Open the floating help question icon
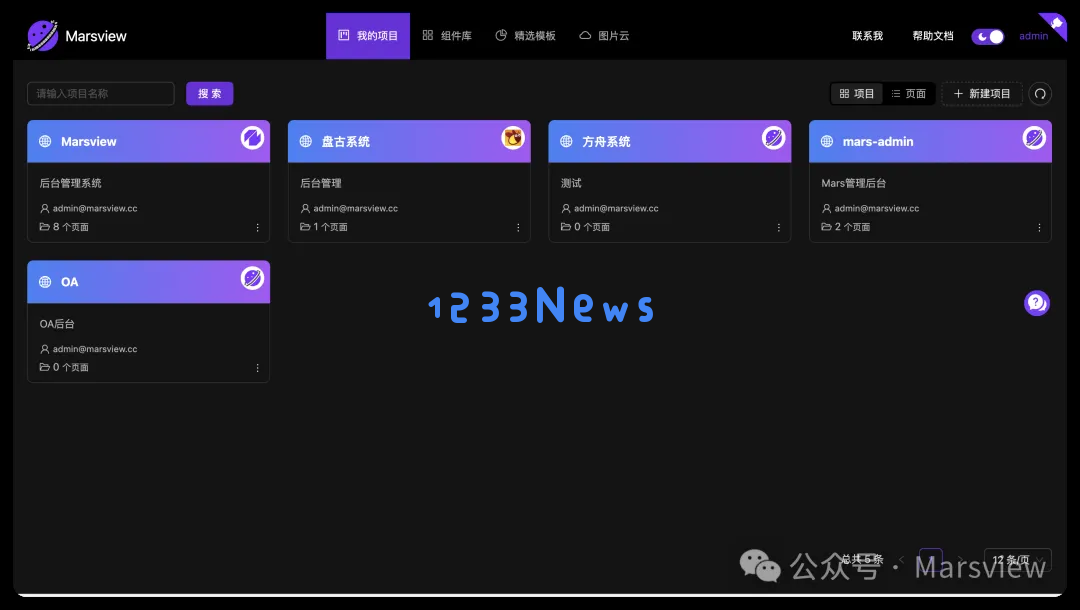Image resolution: width=1080 pixels, height=610 pixels. [x=1037, y=303]
